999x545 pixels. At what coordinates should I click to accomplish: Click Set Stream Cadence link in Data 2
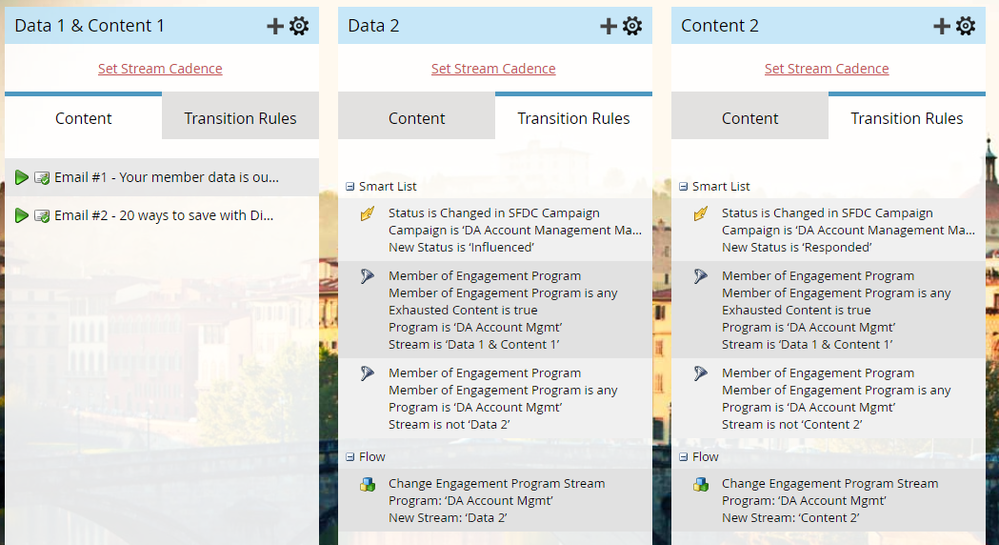(x=493, y=69)
